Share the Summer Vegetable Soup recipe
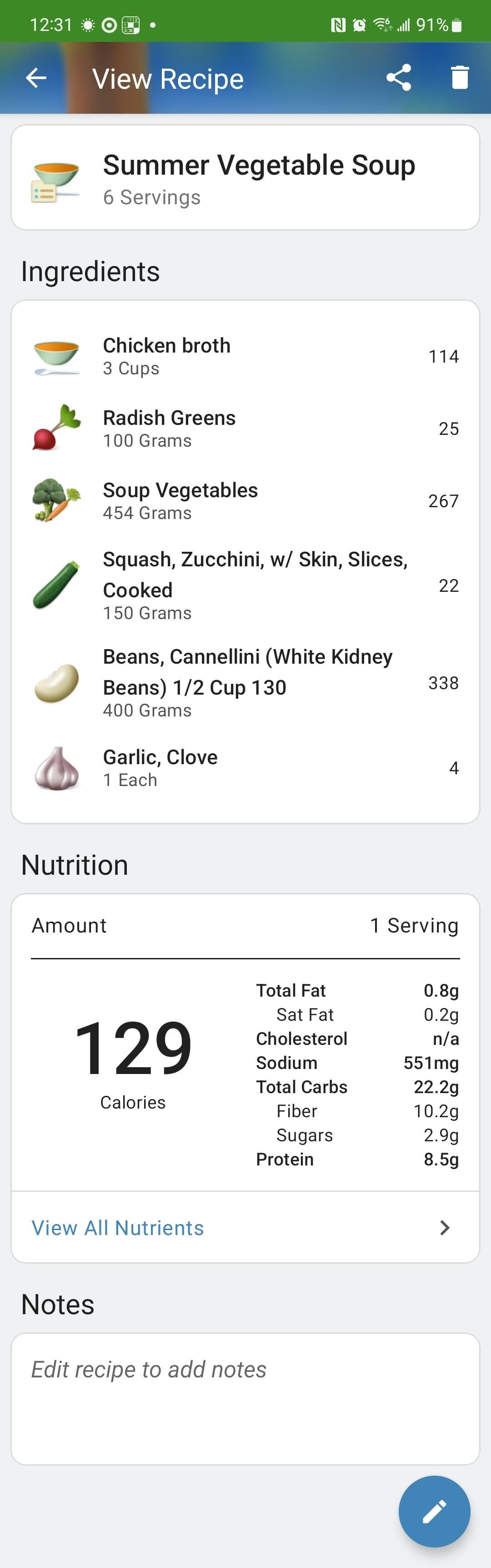The width and height of the screenshot is (491, 1568). coord(399,78)
